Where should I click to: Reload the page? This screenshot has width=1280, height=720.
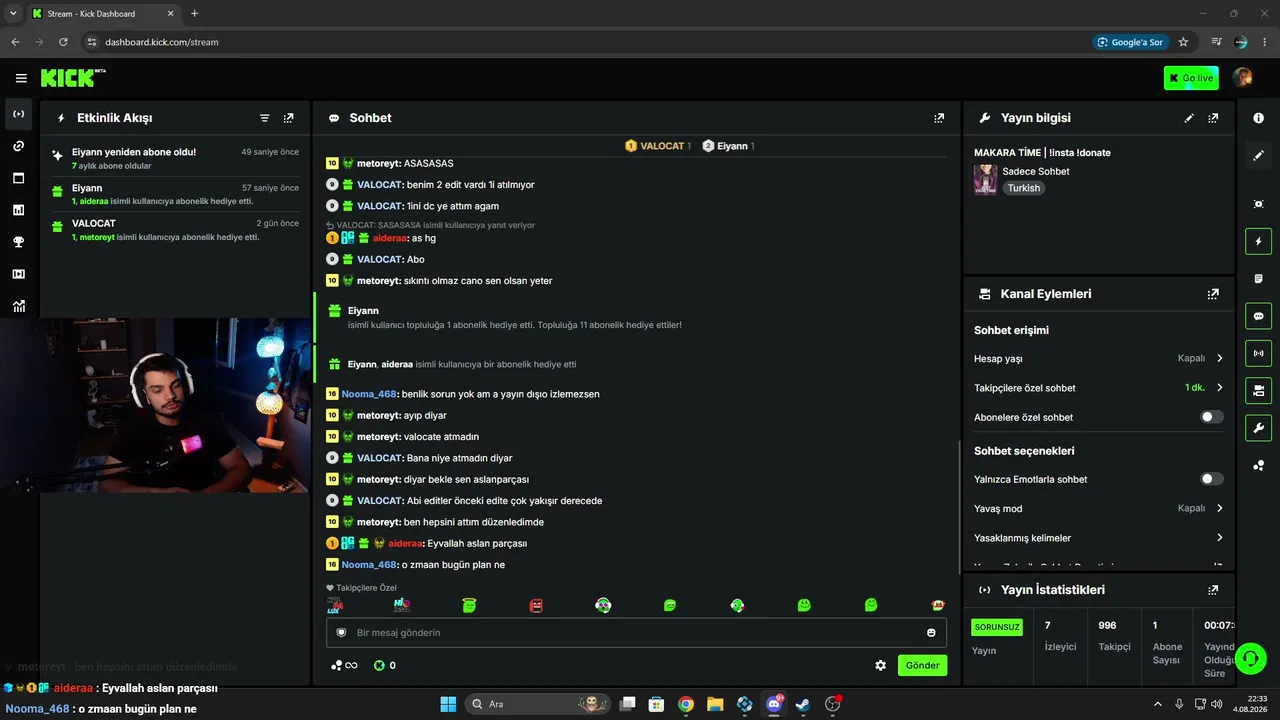point(63,42)
